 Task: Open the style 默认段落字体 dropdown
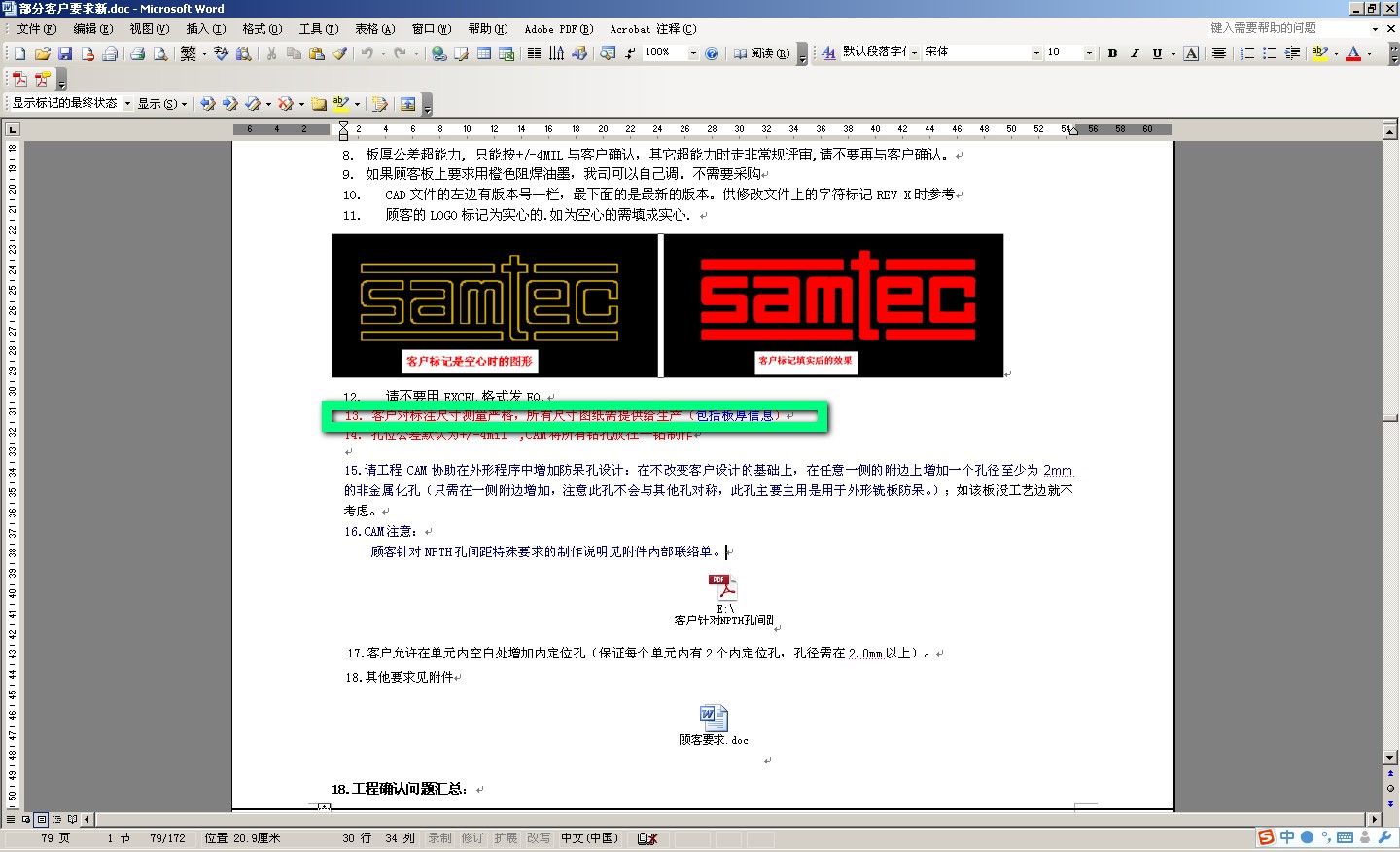(914, 53)
